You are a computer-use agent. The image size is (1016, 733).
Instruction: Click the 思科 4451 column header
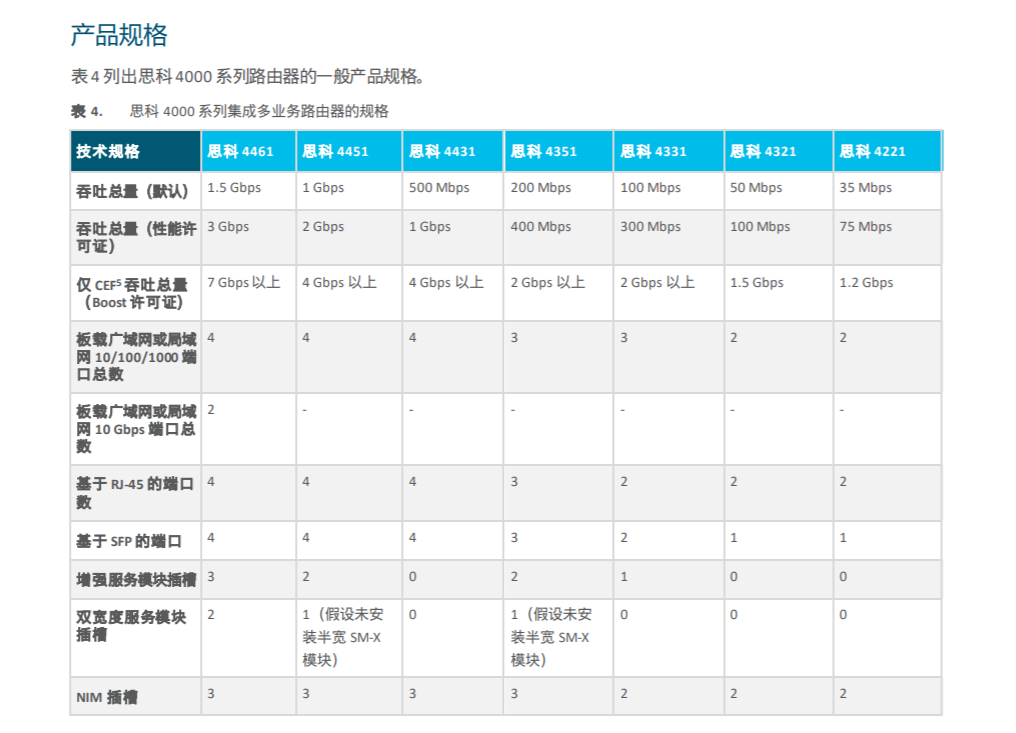coord(349,151)
